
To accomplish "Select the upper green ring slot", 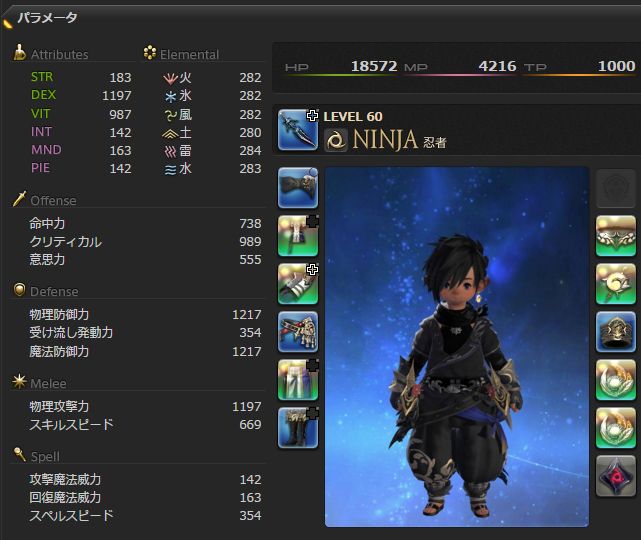I will pyautogui.click(x=616, y=380).
